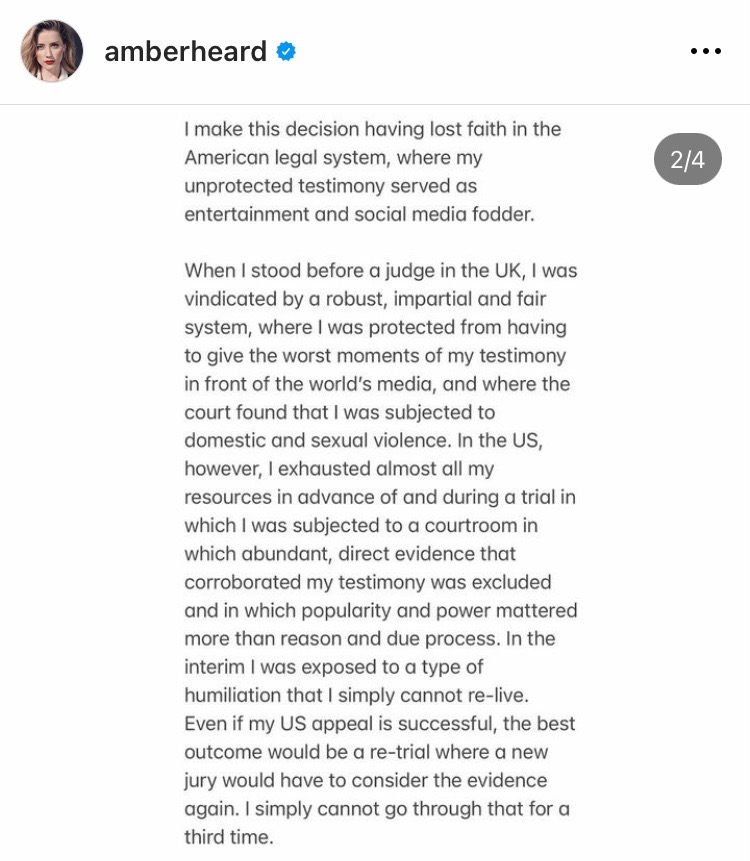Click the blue verified badge
The width and height of the screenshot is (750, 861).
click(286, 51)
